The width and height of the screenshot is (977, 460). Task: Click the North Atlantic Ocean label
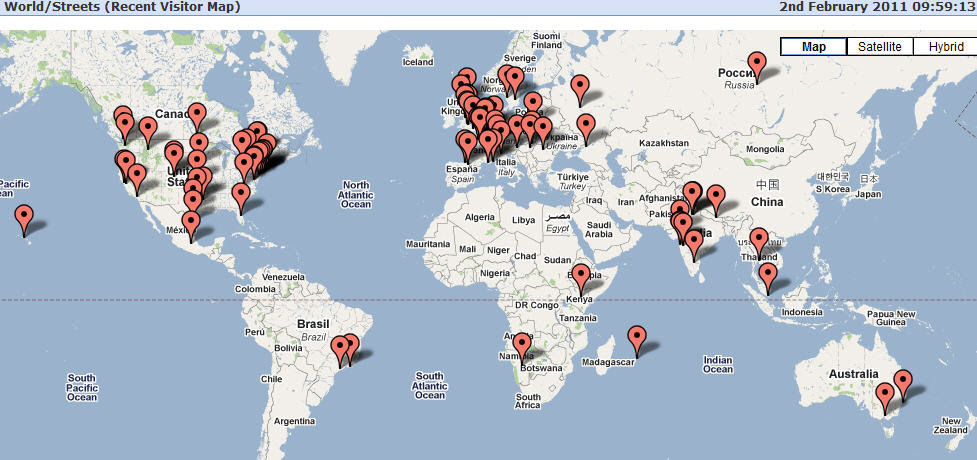356,194
